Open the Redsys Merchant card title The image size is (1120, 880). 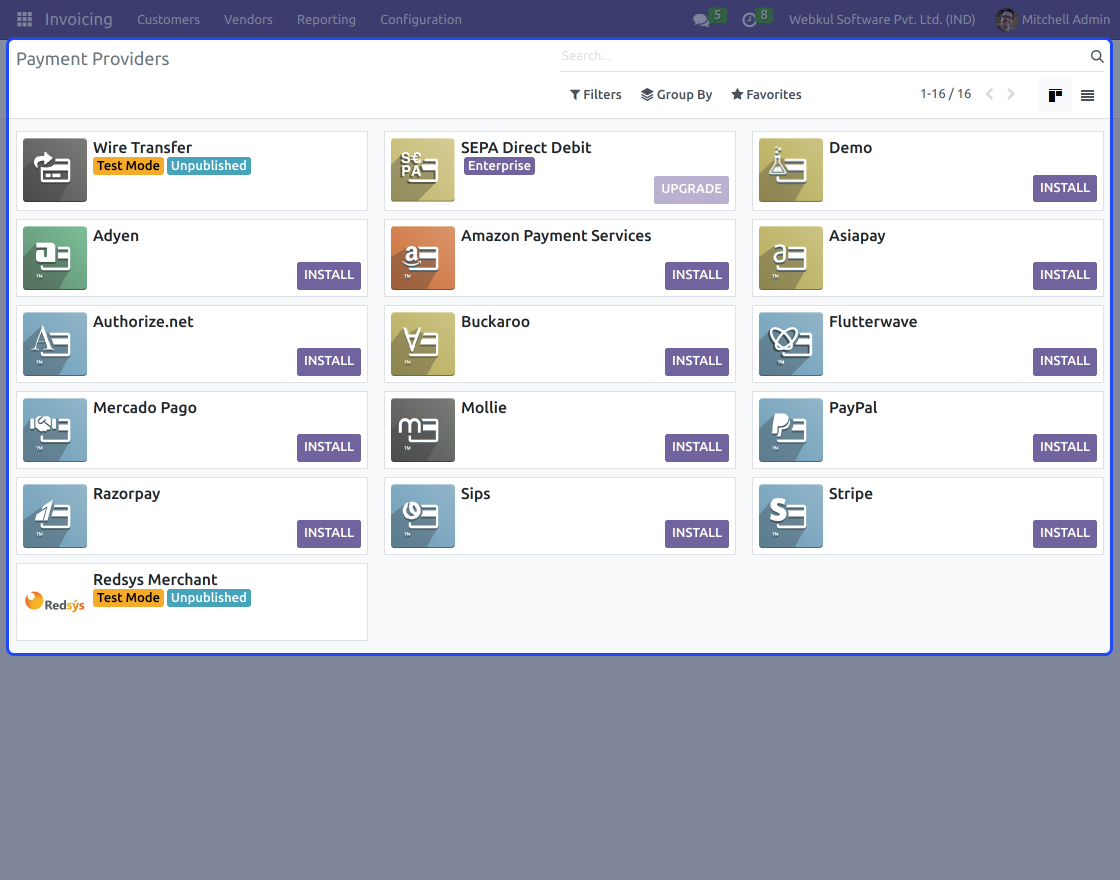pos(155,579)
